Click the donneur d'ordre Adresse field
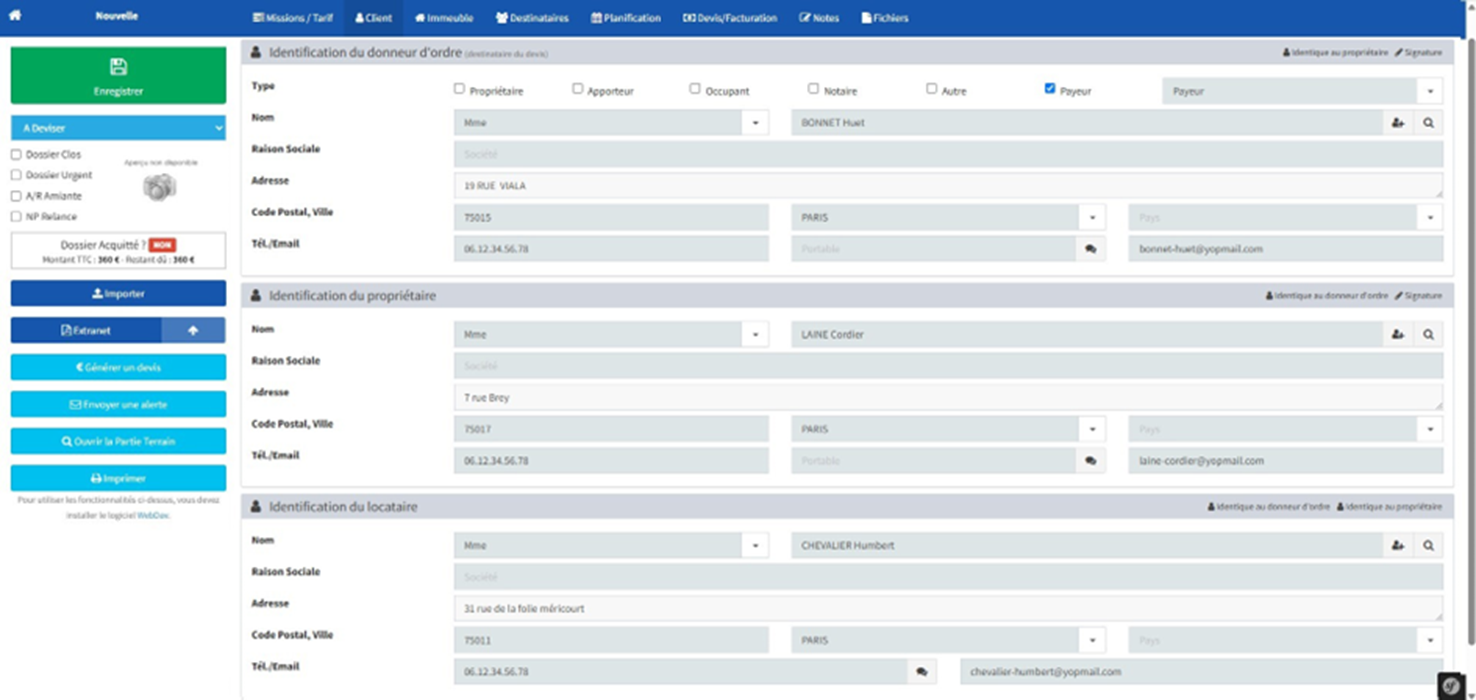Image resolution: width=1476 pixels, height=700 pixels. [x=948, y=186]
